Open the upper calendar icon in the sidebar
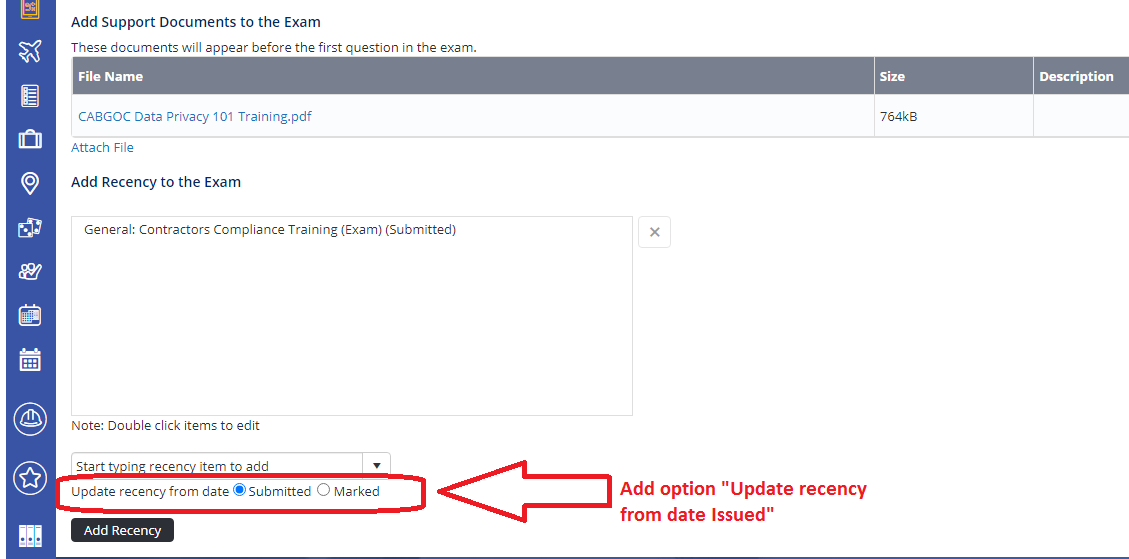The width and height of the screenshot is (1129, 559). pos(30,315)
